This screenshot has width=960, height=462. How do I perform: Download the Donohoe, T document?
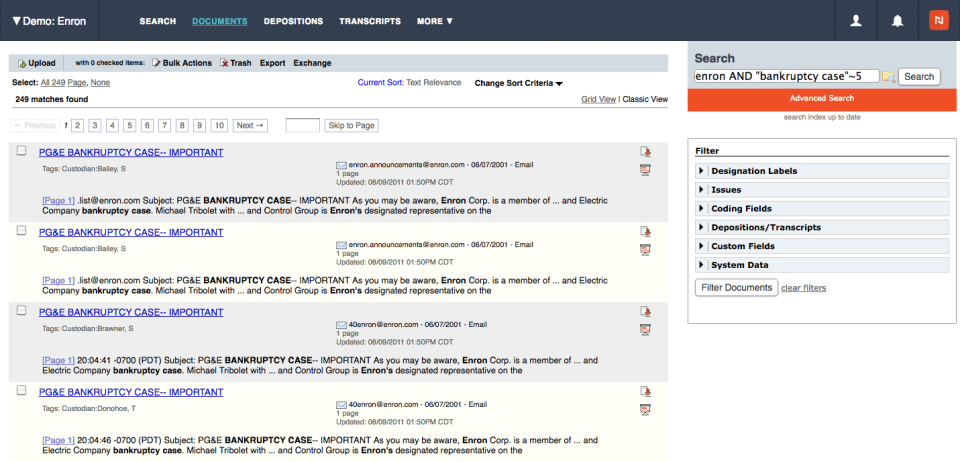pyautogui.click(x=645, y=391)
